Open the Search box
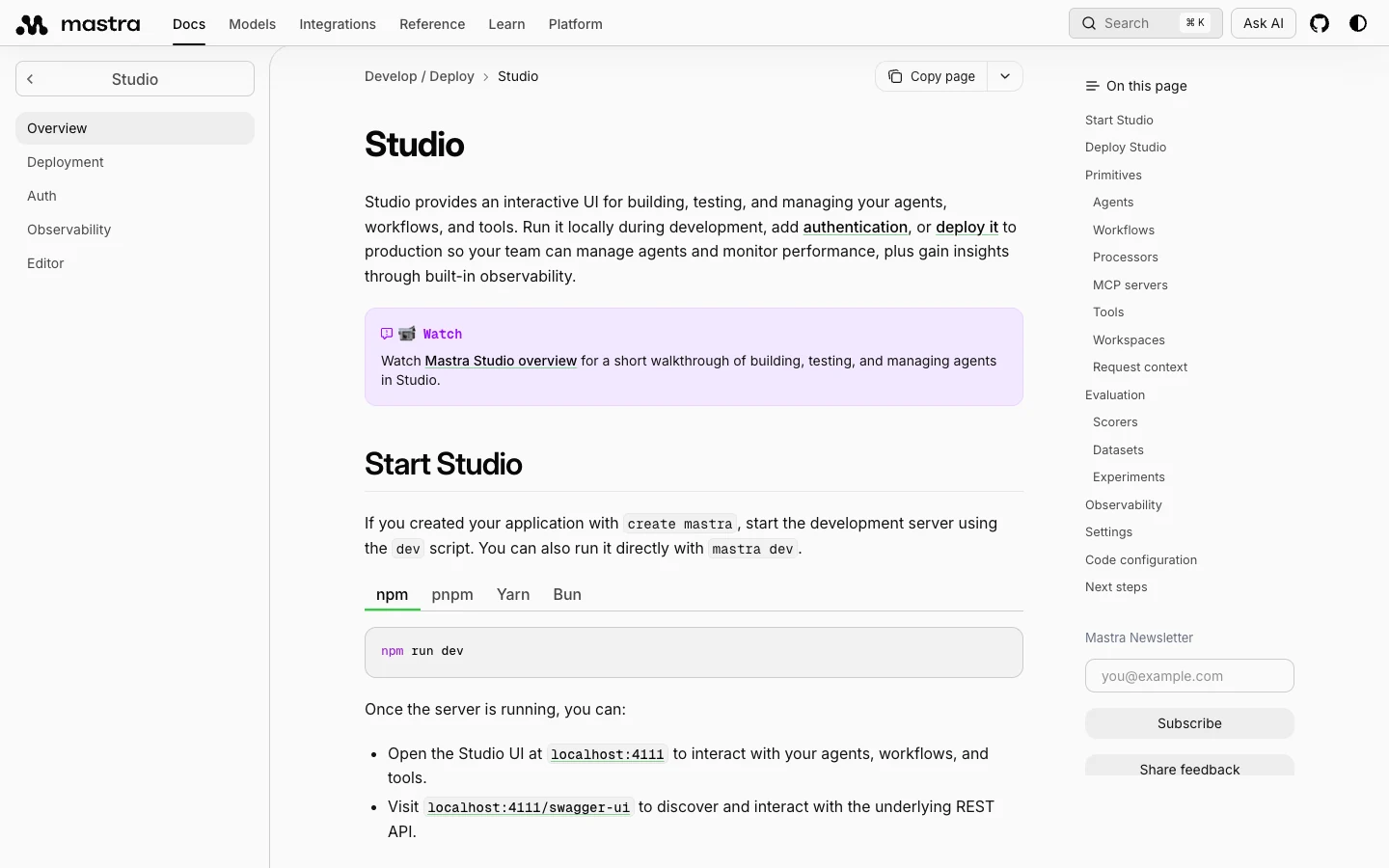 tap(1146, 23)
